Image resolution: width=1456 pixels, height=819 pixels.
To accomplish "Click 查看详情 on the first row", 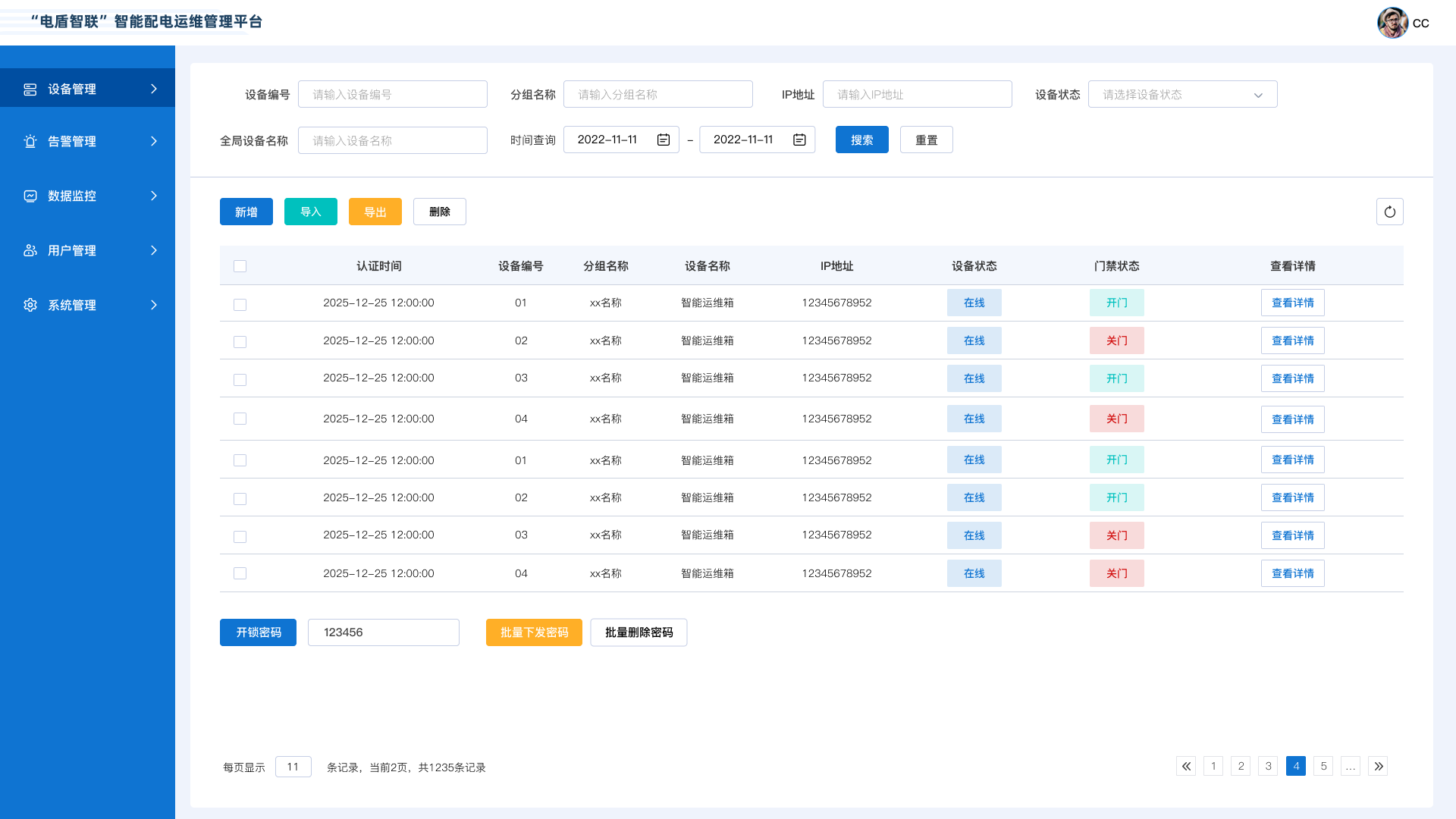I will 1292,303.
